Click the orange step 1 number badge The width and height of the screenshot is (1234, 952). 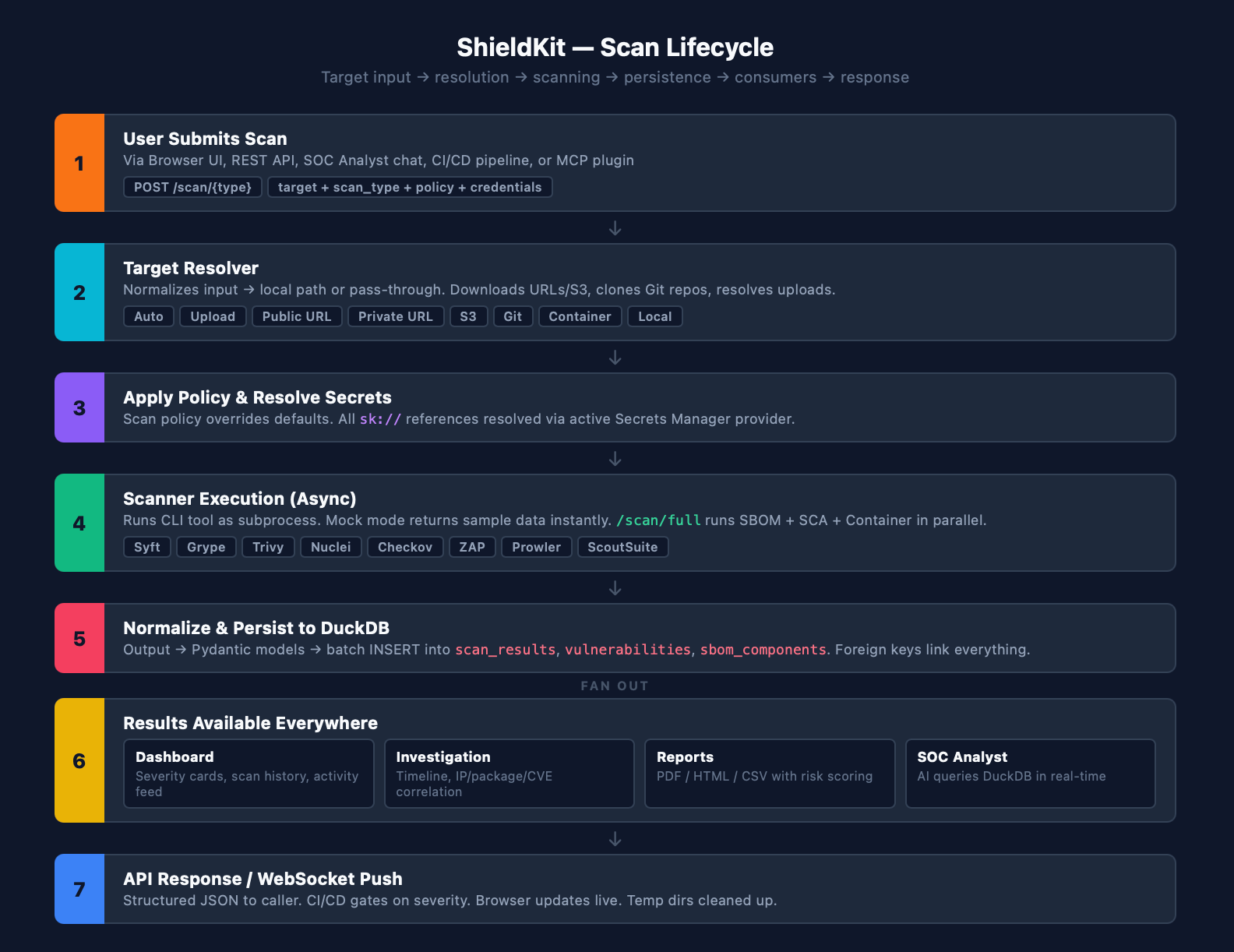coord(79,163)
